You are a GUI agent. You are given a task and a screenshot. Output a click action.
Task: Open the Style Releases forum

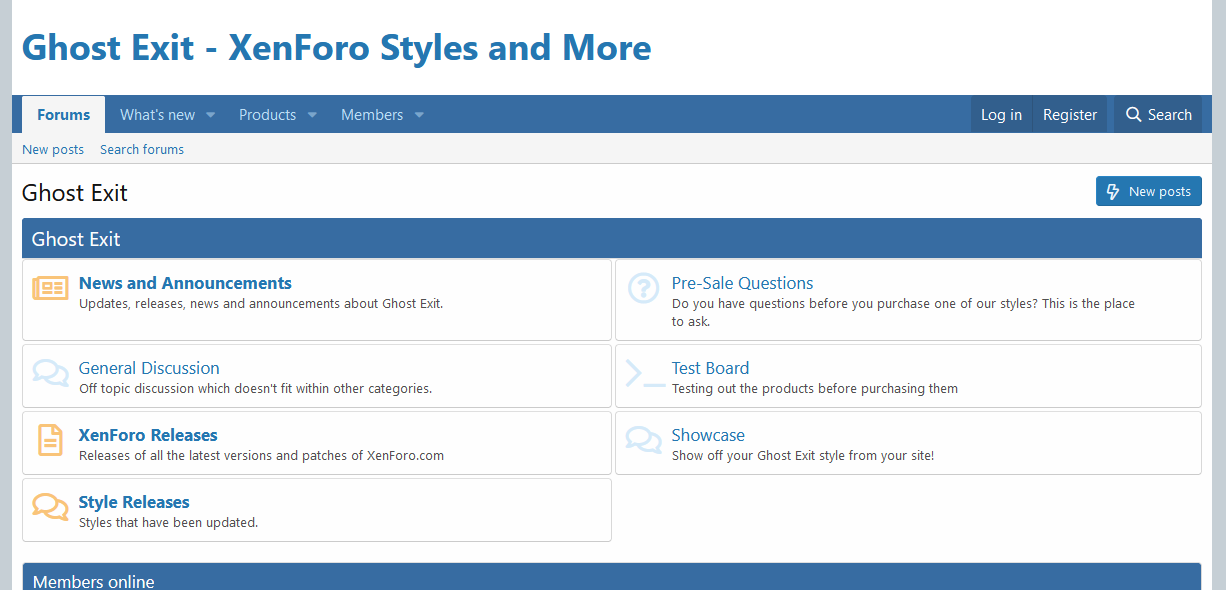[134, 502]
